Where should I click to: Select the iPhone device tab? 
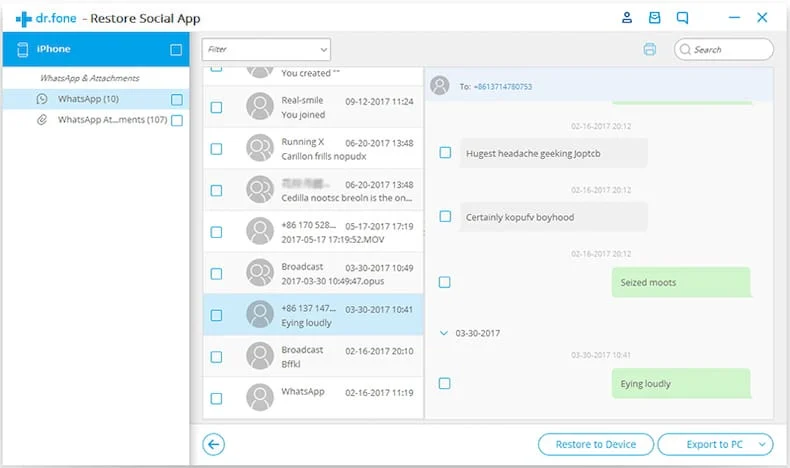click(x=96, y=49)
